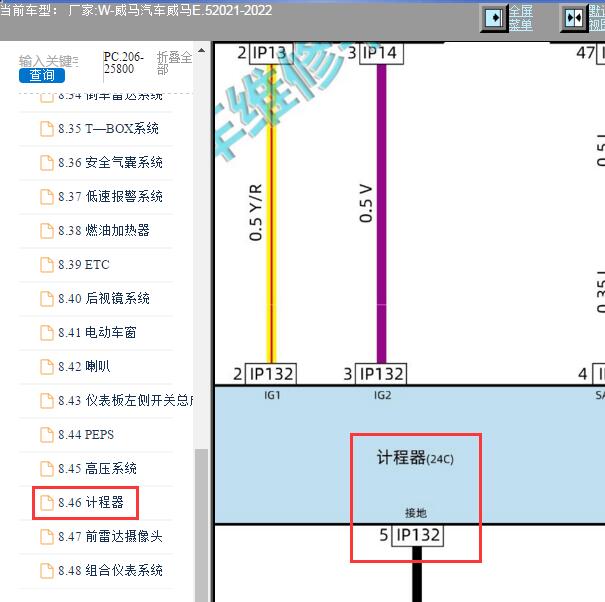Open 8.39 ETC entry

coord(84,265)
